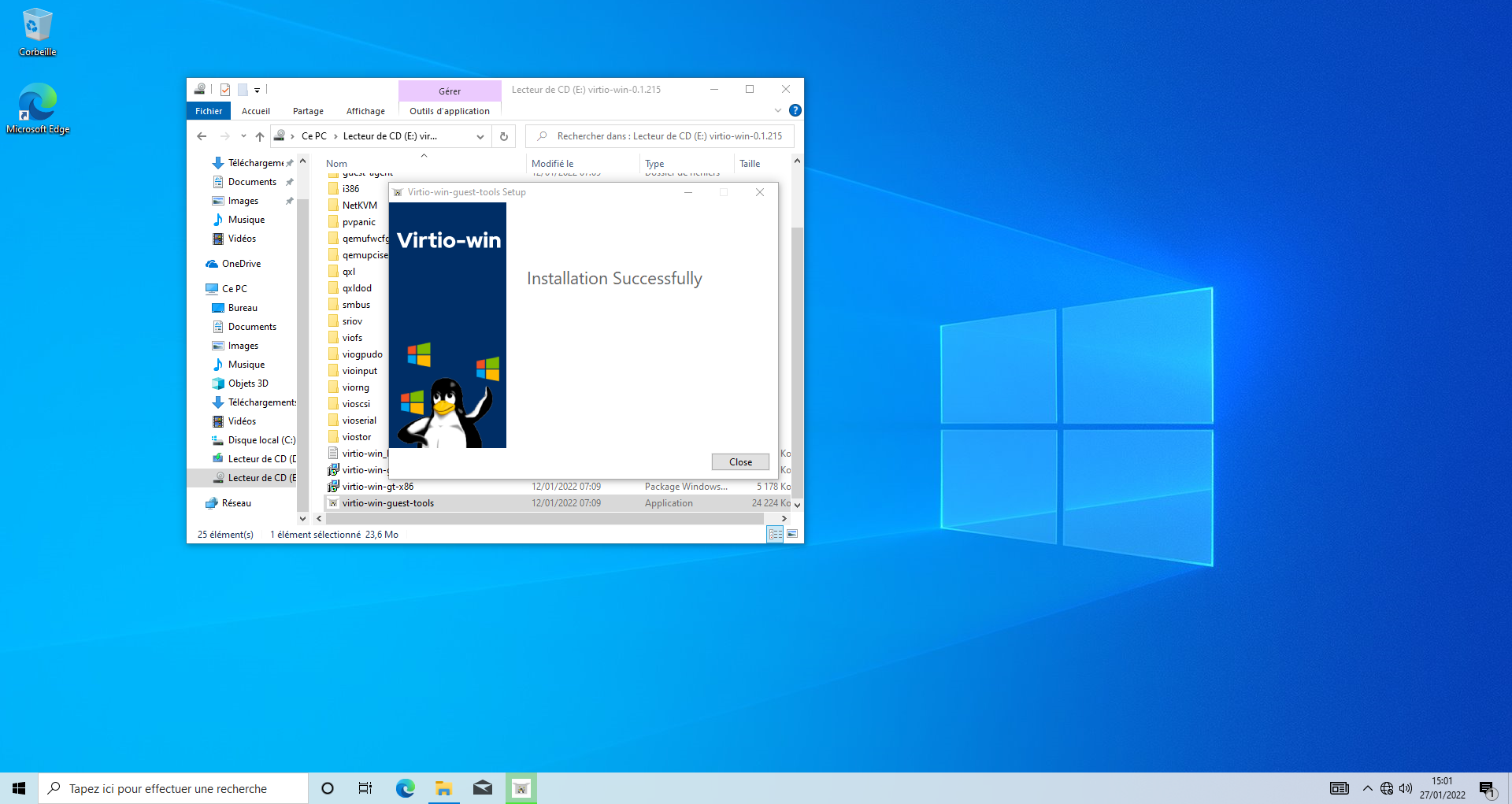Open the notification center icon
The width and height of the screenshot is (1512, 804).
(x=1487, y=788)
